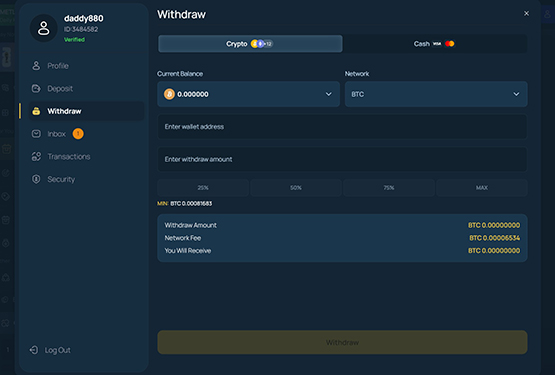The width and height of the screenshot is (555, 375).
Task: Click the Profile person icon
Action: pyautogui.click(x=36, y=66)
